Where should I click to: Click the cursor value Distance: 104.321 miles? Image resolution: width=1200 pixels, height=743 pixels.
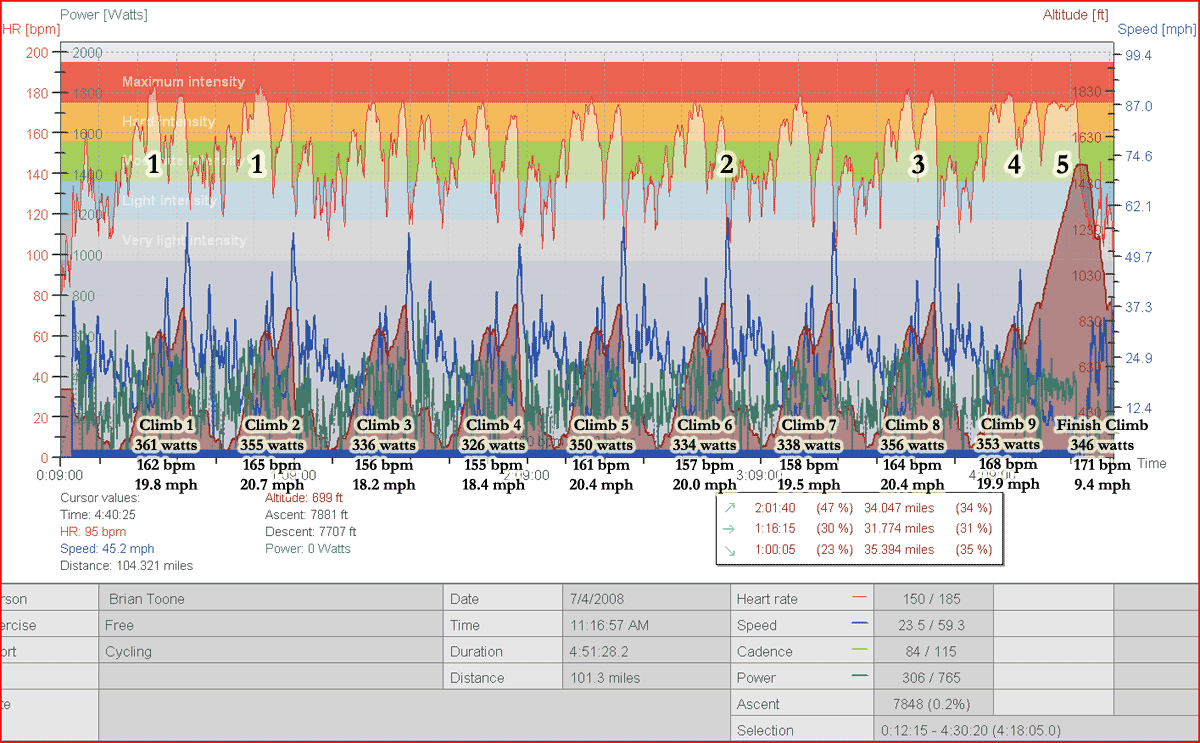tap(126, 565)
